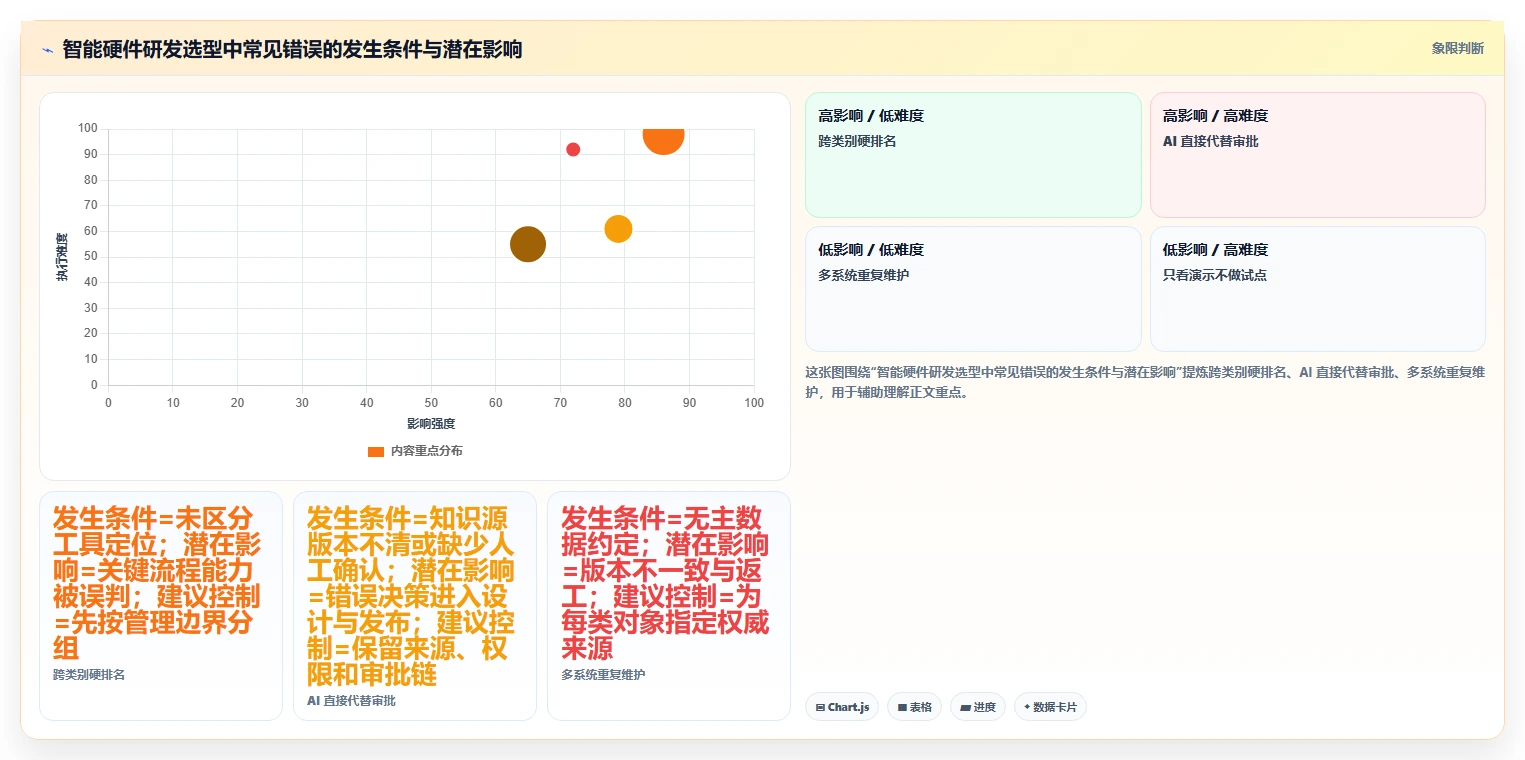Click the 影响强度 x-axis title
Viewport: 1525px width, 760px height.
click(431, 424)
